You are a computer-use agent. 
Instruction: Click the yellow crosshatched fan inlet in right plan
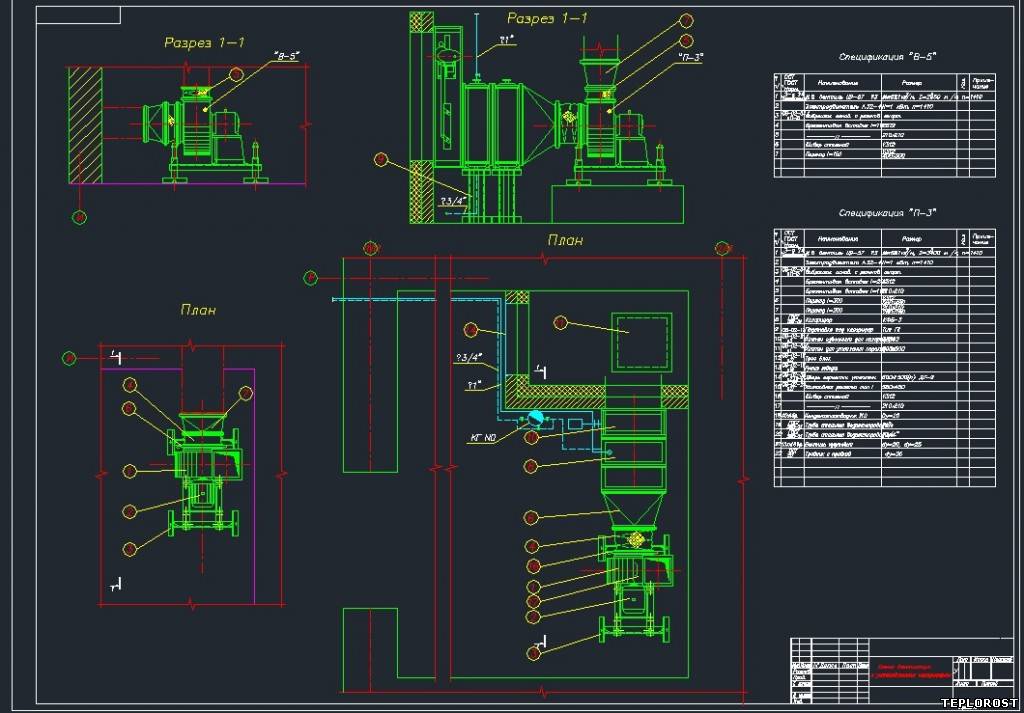(x=633, y=539)
